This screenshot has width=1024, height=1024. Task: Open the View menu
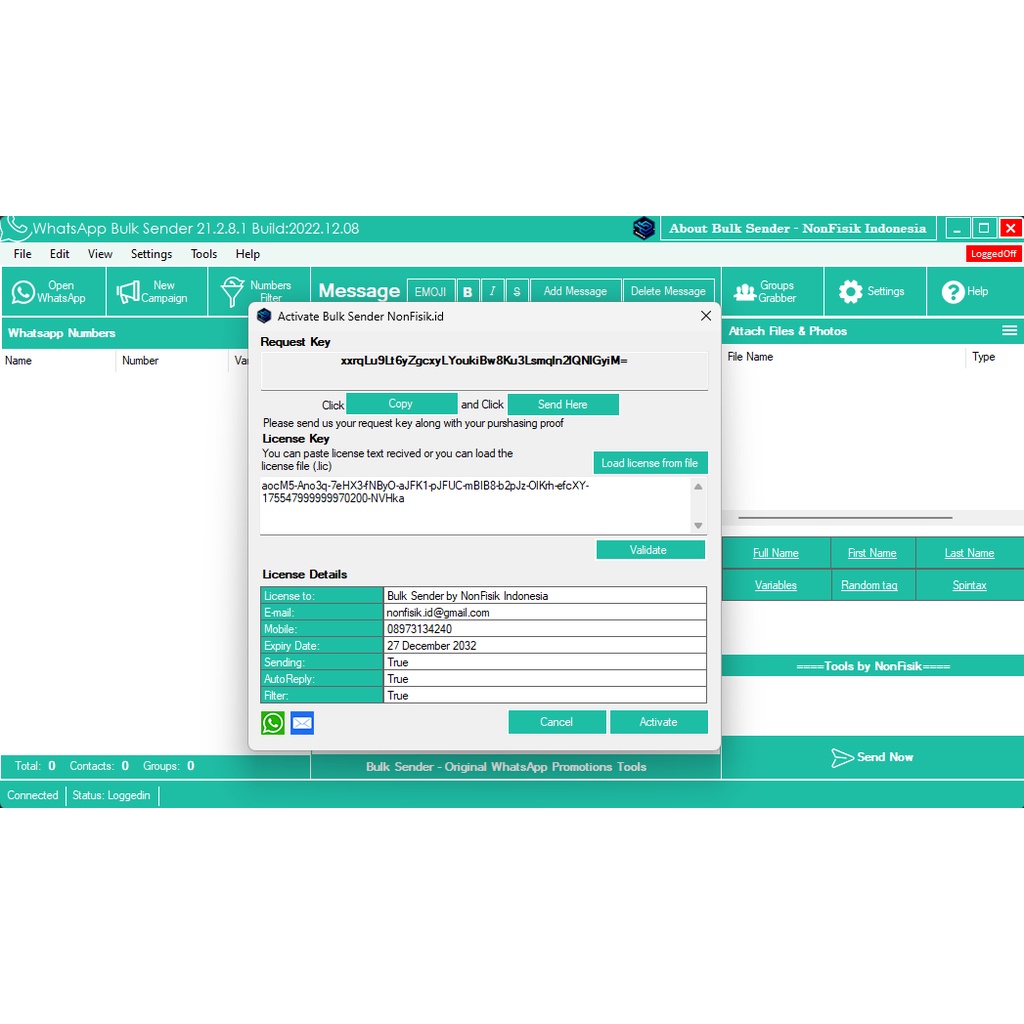[x=100, y=254]
